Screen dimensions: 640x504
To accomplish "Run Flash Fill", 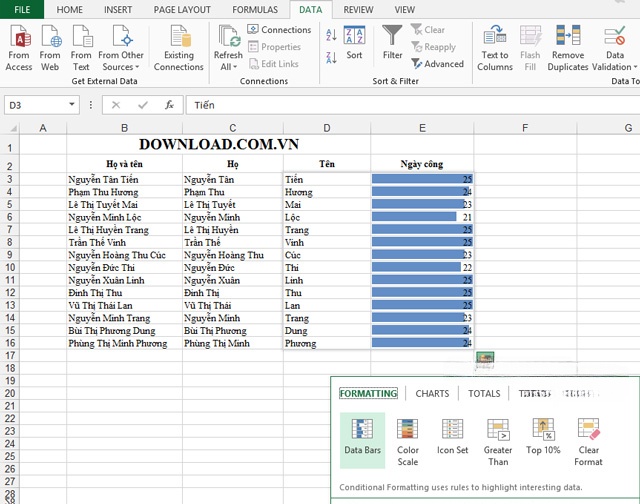I will pyautogui.click(x=530, y=48).
